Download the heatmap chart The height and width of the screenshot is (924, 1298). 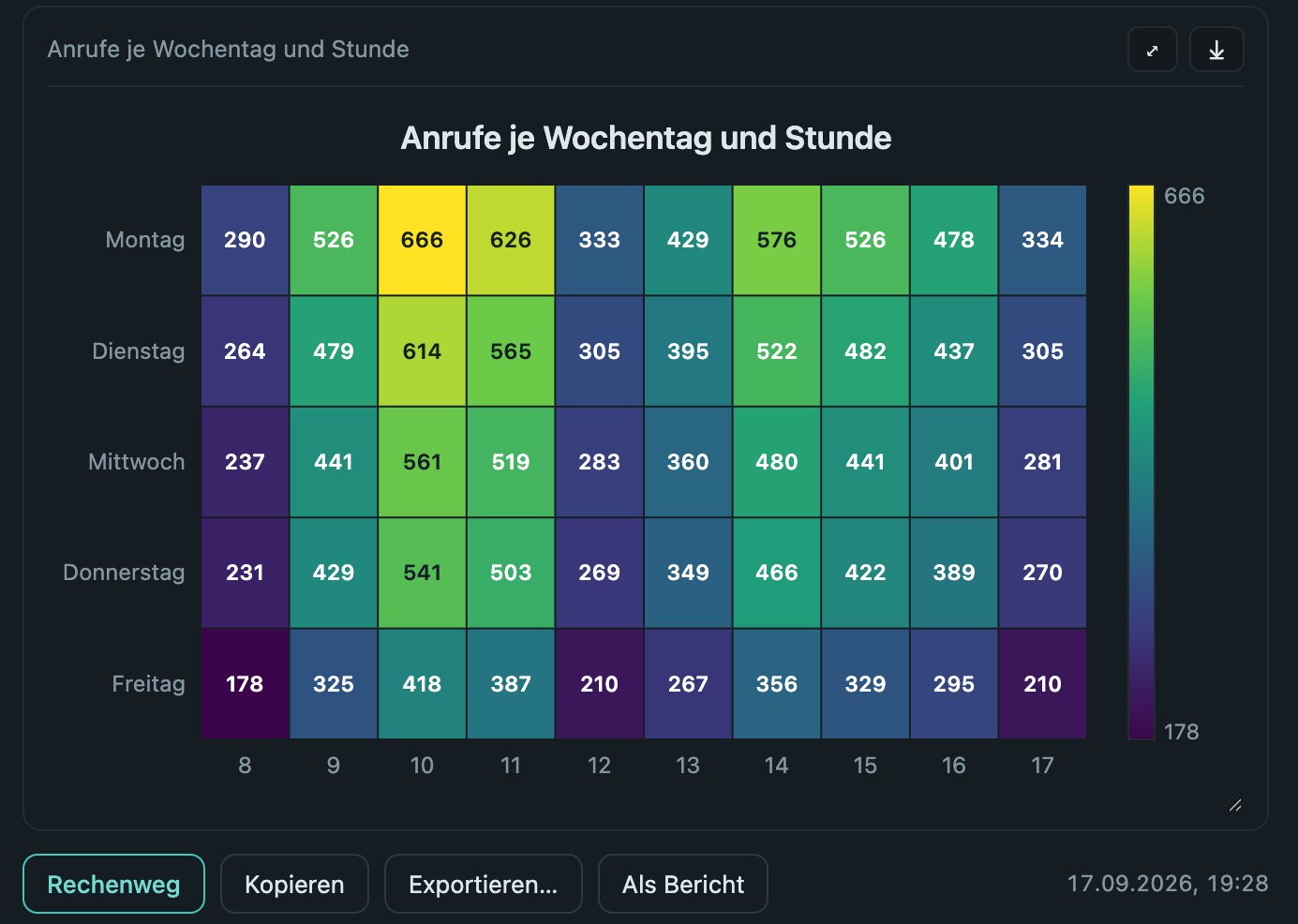coord(1216,50)
